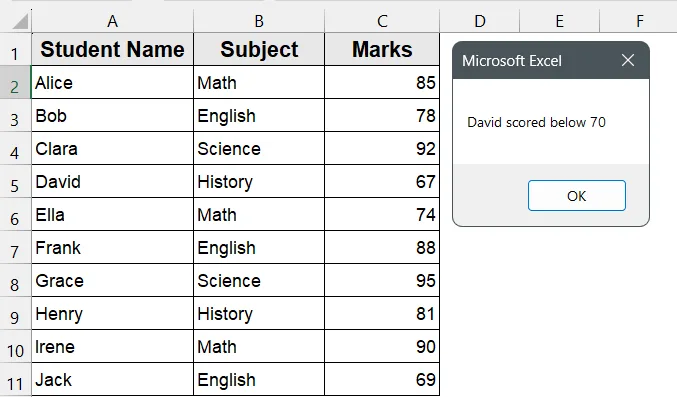Select row 11 header
Screen dimensions: 677x397
click(15, 380)
